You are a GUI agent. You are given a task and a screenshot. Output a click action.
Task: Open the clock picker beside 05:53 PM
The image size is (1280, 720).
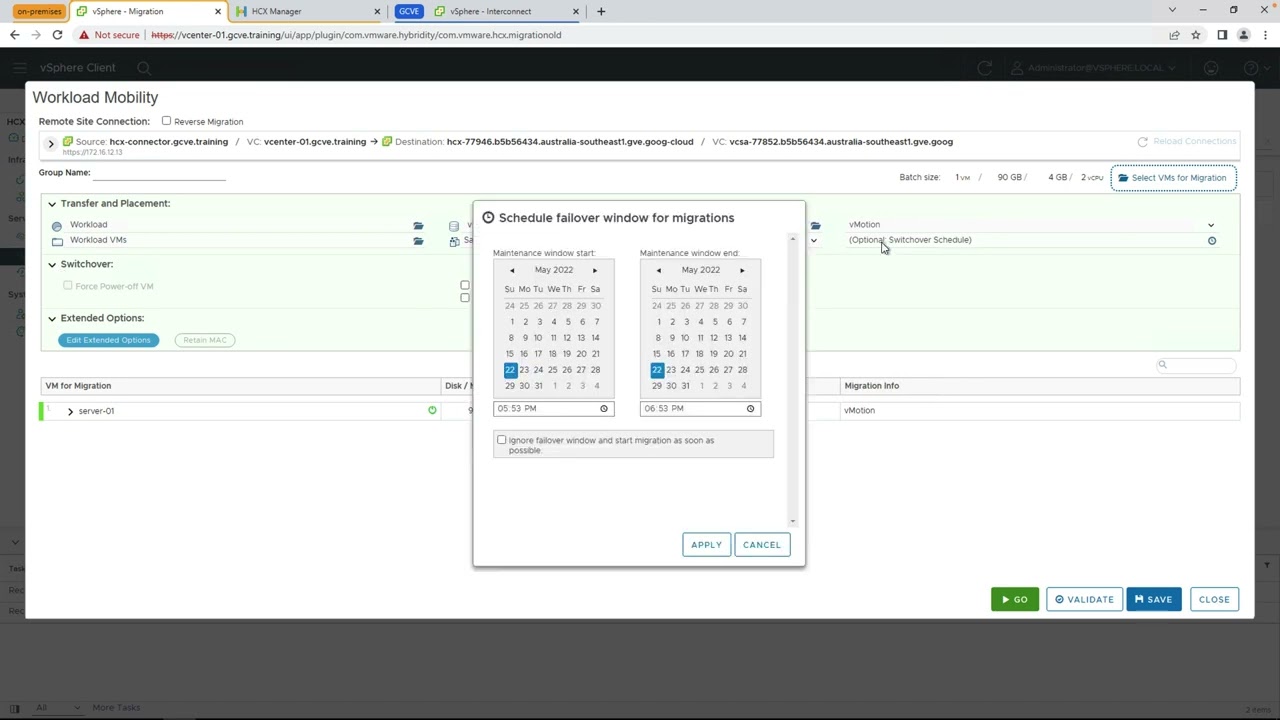coord(603,408)
